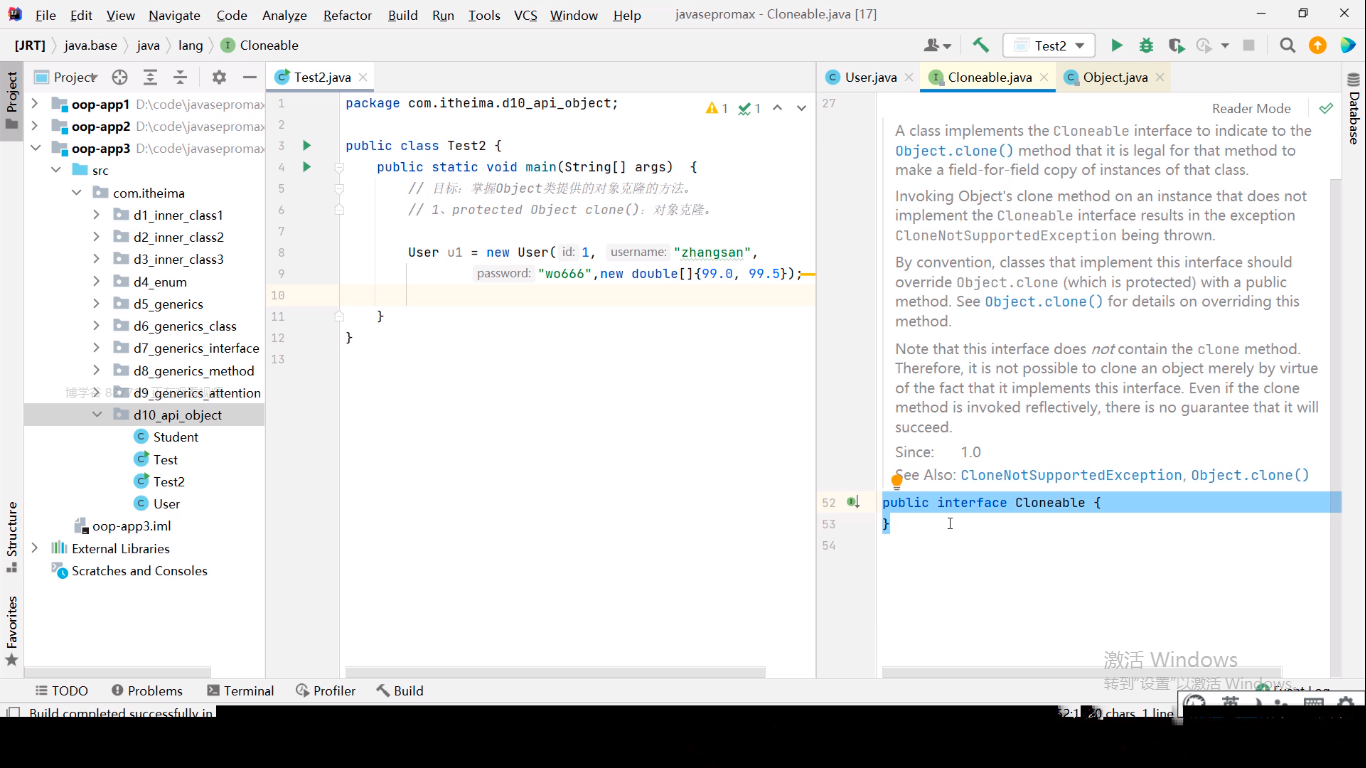Toggle the Database side panel
This screenshot has width=1366, height=768.
[1354, 110]
